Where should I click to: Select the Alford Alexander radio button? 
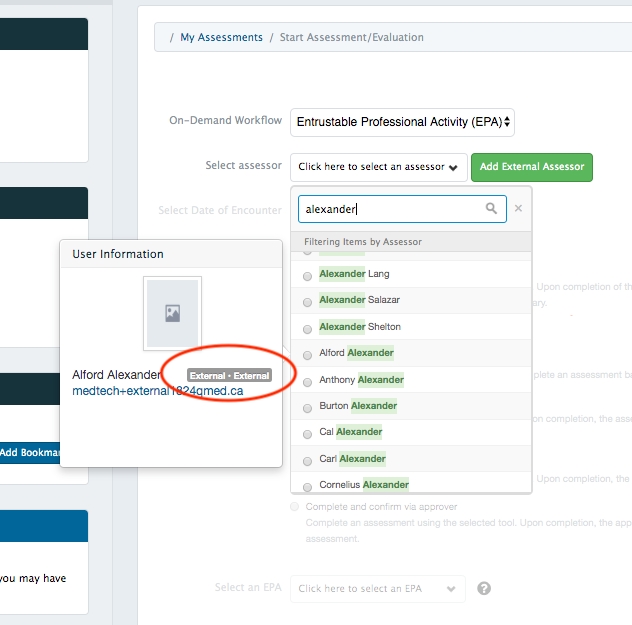tap(307, 355)
